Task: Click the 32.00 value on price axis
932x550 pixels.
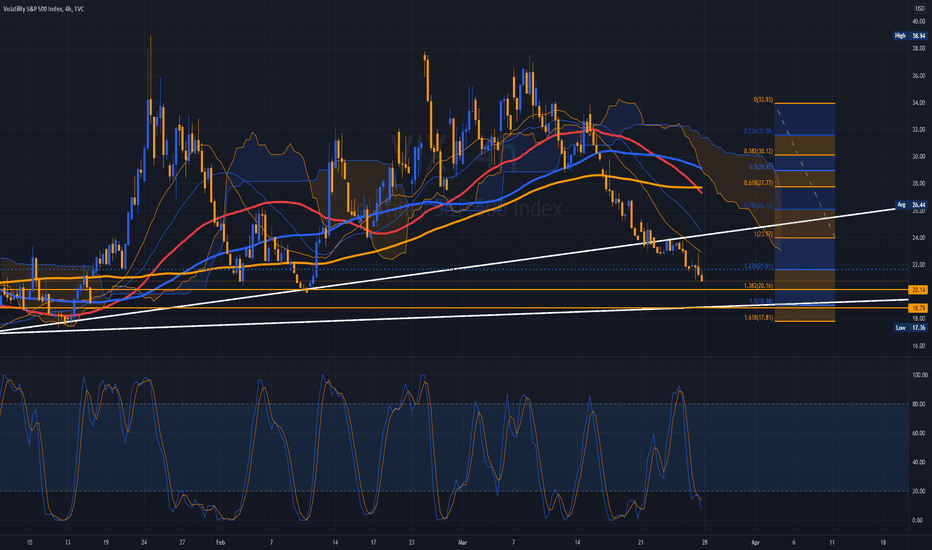Action: click(919, 130)
